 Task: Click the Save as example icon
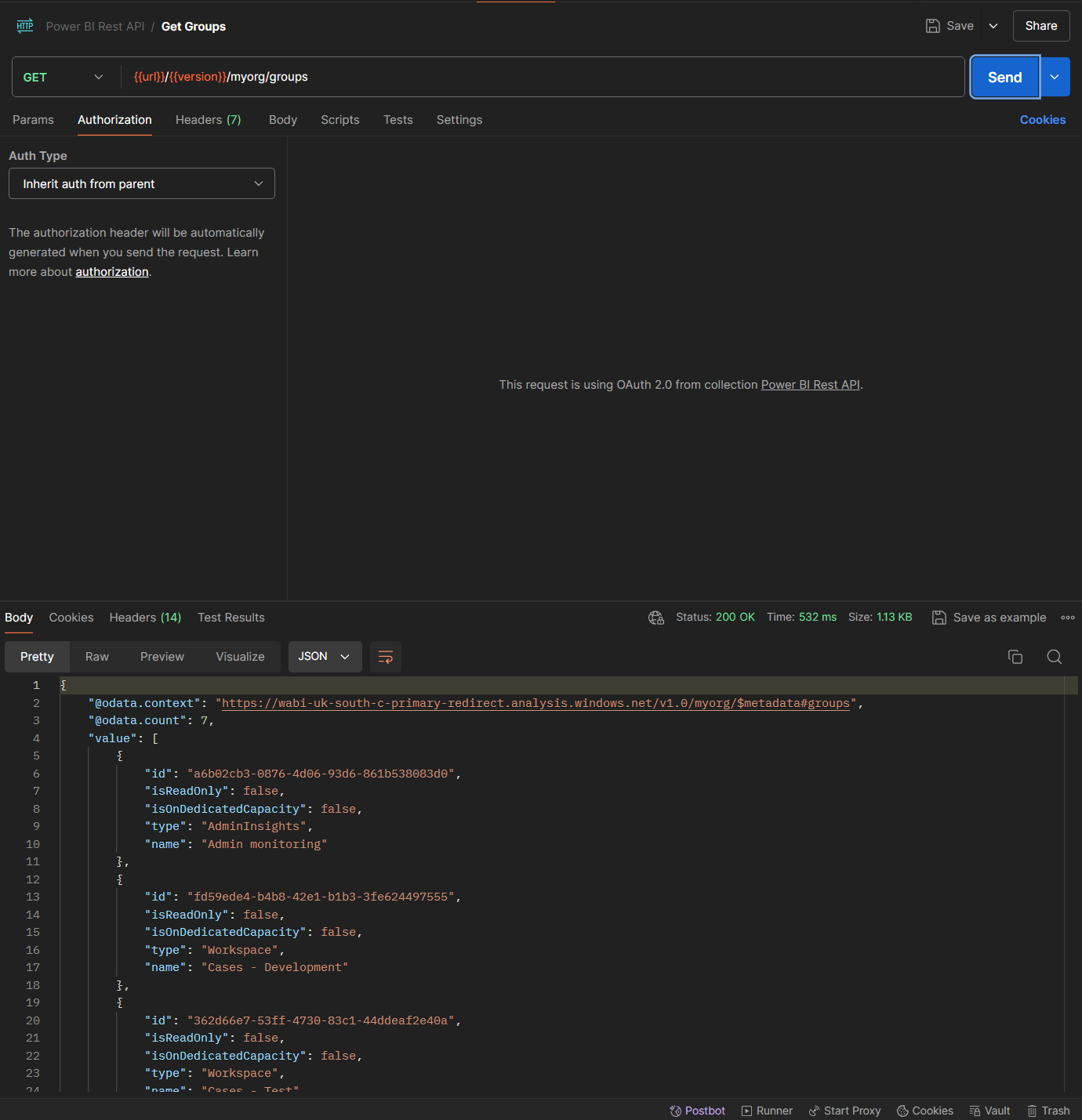coord(939,618)
